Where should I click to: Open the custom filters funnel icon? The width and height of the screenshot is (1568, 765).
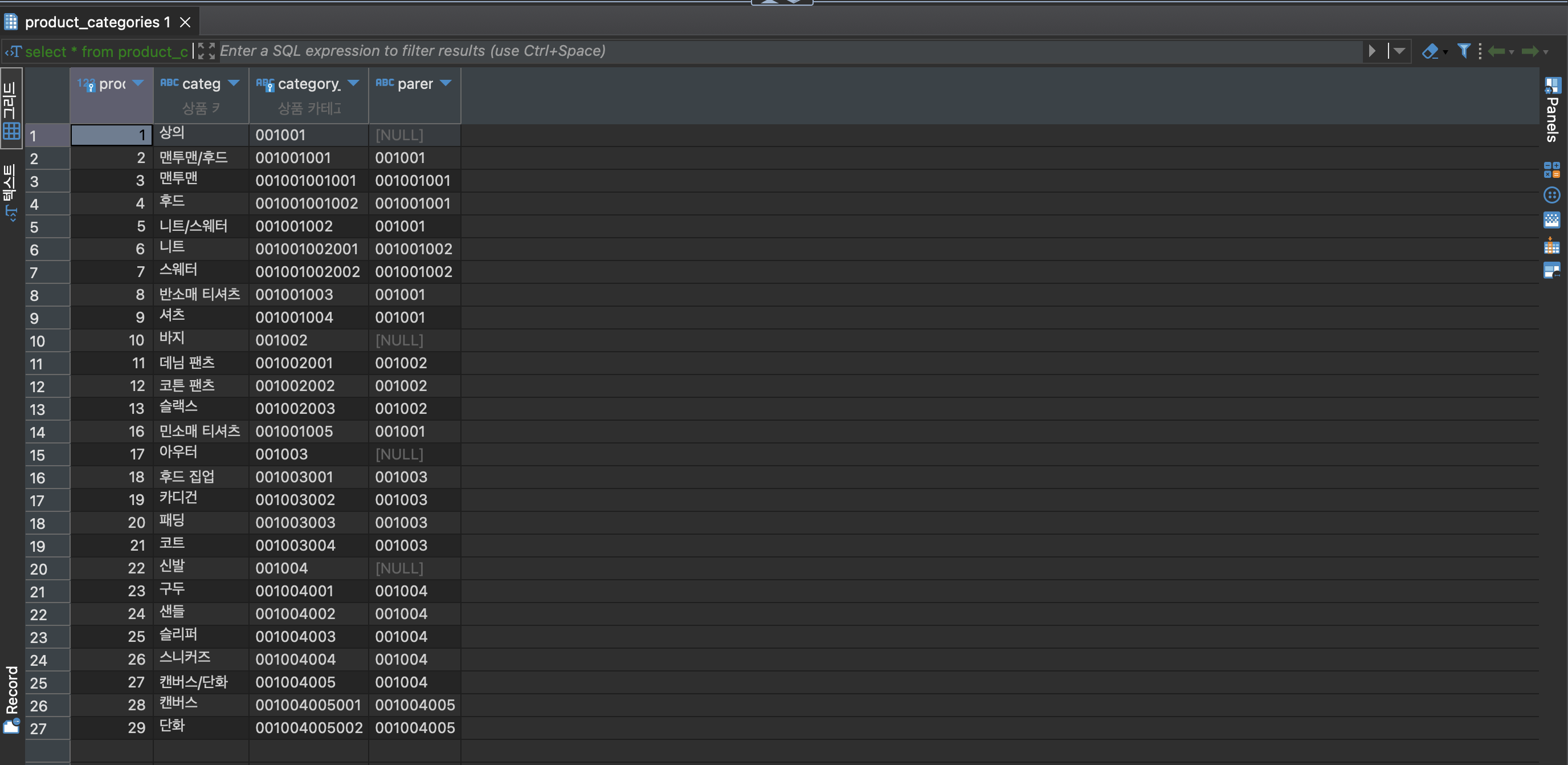[1464, 51]
